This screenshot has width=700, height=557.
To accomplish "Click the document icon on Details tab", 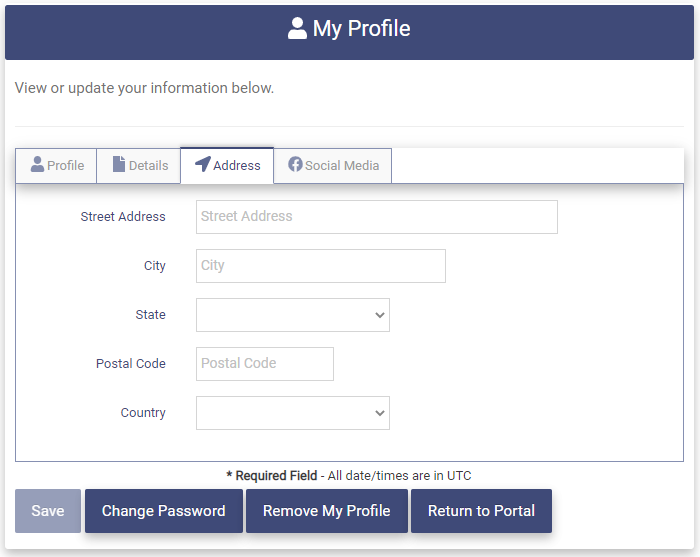I will click(x=119, y=165).
